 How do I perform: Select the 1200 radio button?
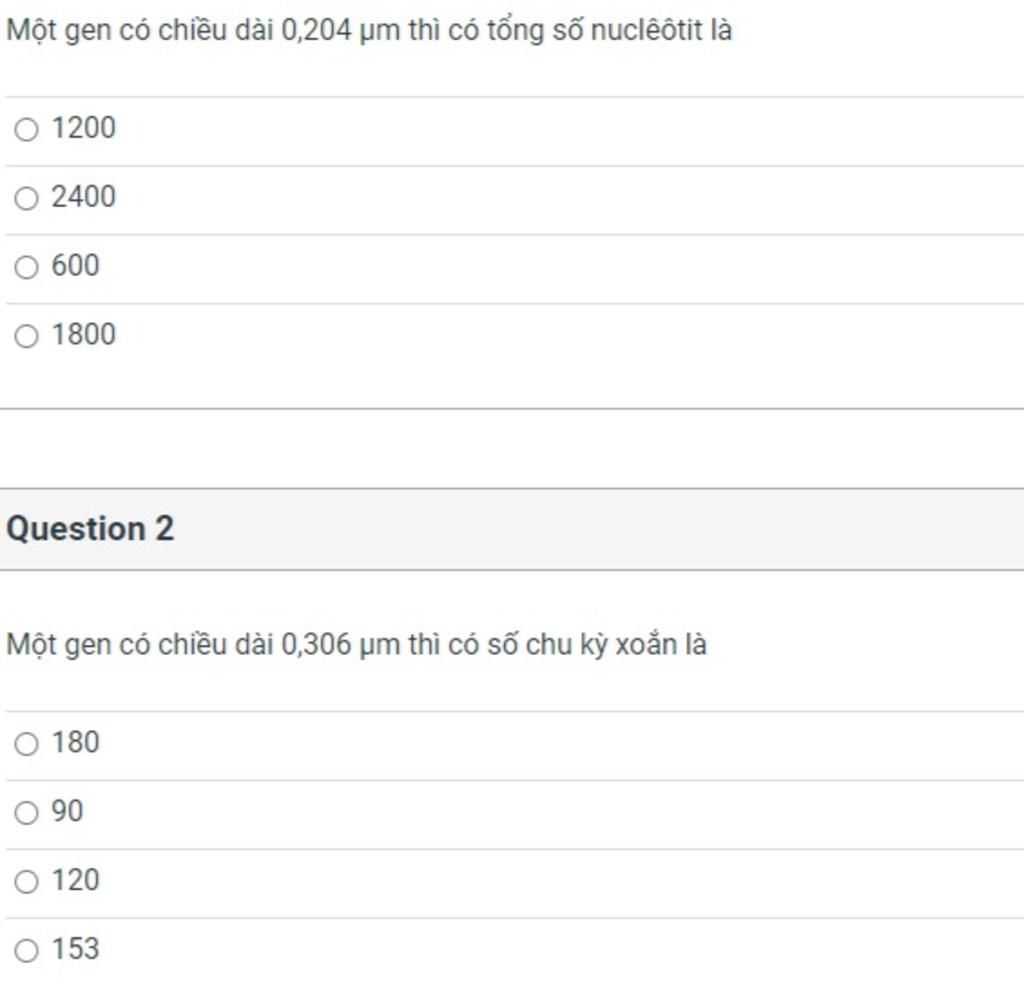(26, 129)
